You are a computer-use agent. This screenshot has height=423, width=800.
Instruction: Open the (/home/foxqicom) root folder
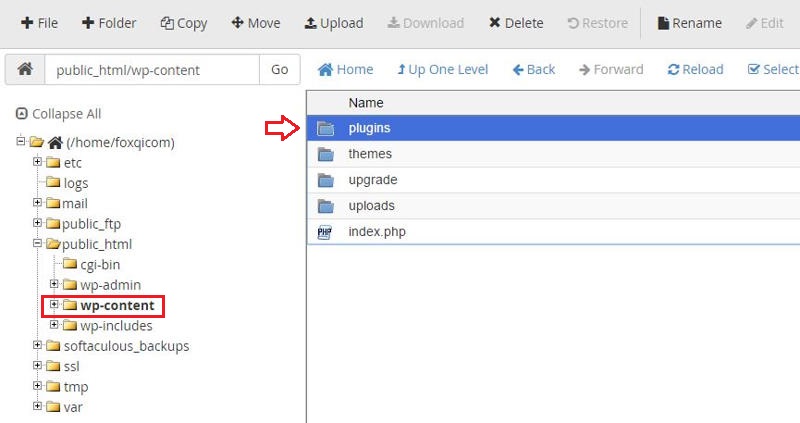pos(120,142)
